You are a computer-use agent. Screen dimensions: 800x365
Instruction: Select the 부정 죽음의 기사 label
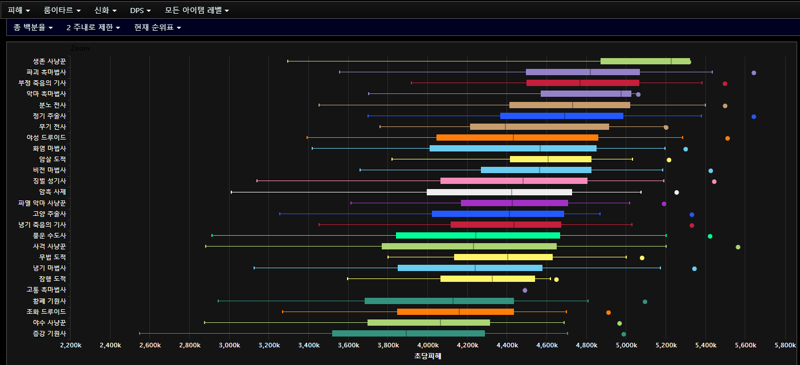point(42,83)
